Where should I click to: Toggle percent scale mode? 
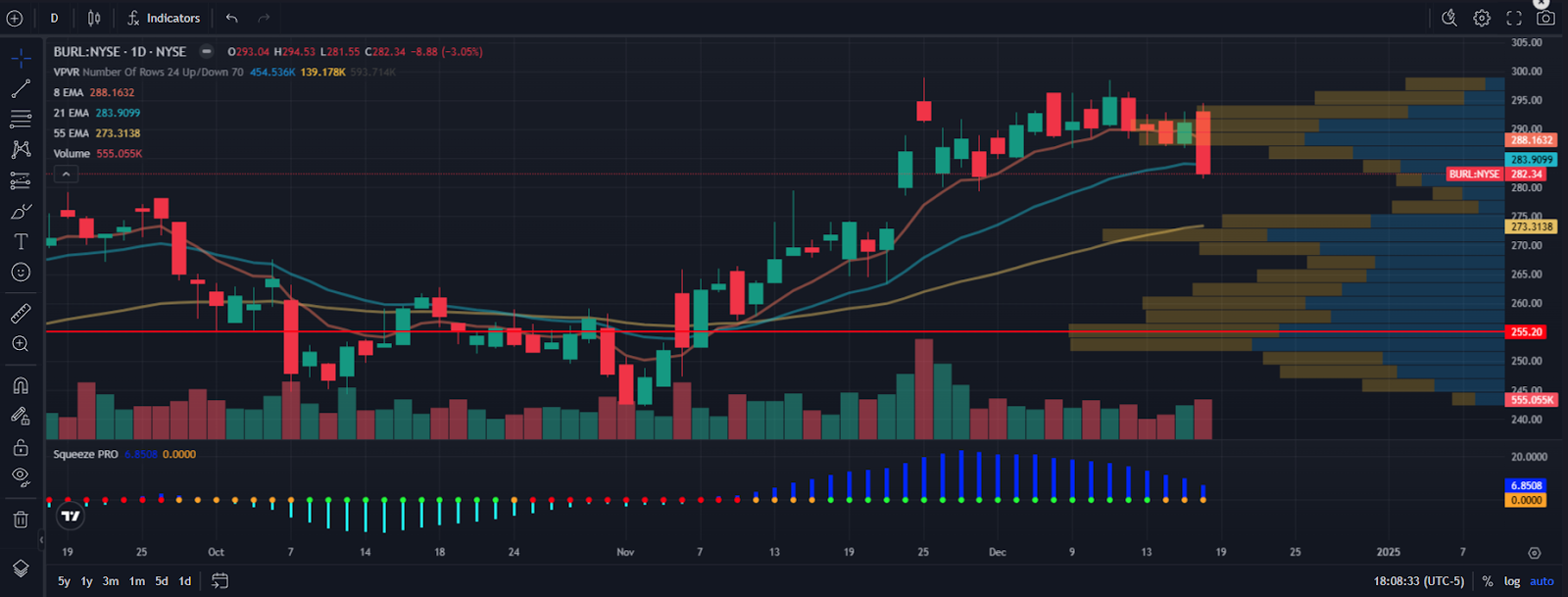tap(1488, 581)
